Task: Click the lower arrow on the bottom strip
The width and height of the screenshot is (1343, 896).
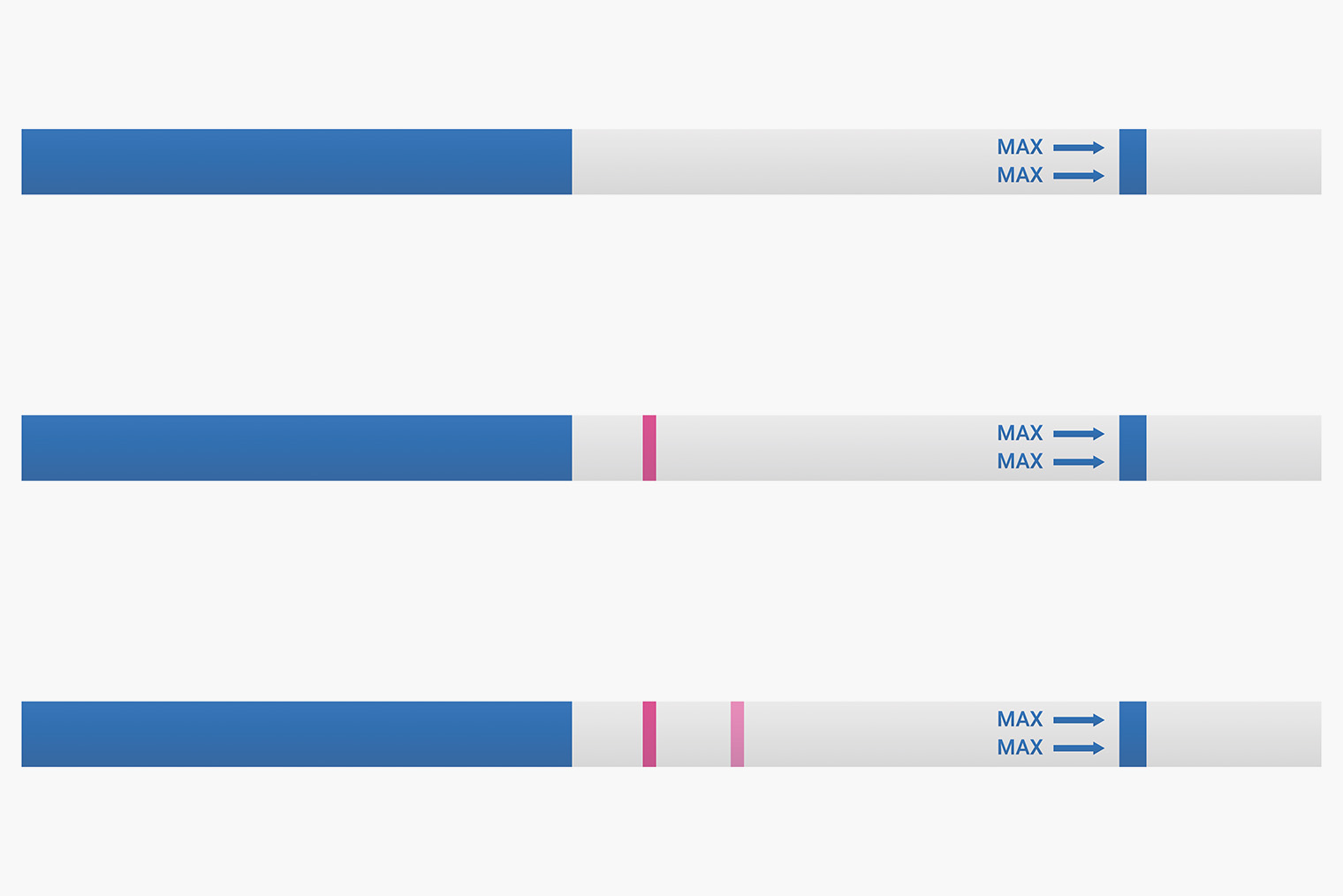Action: pos(1079,748)
